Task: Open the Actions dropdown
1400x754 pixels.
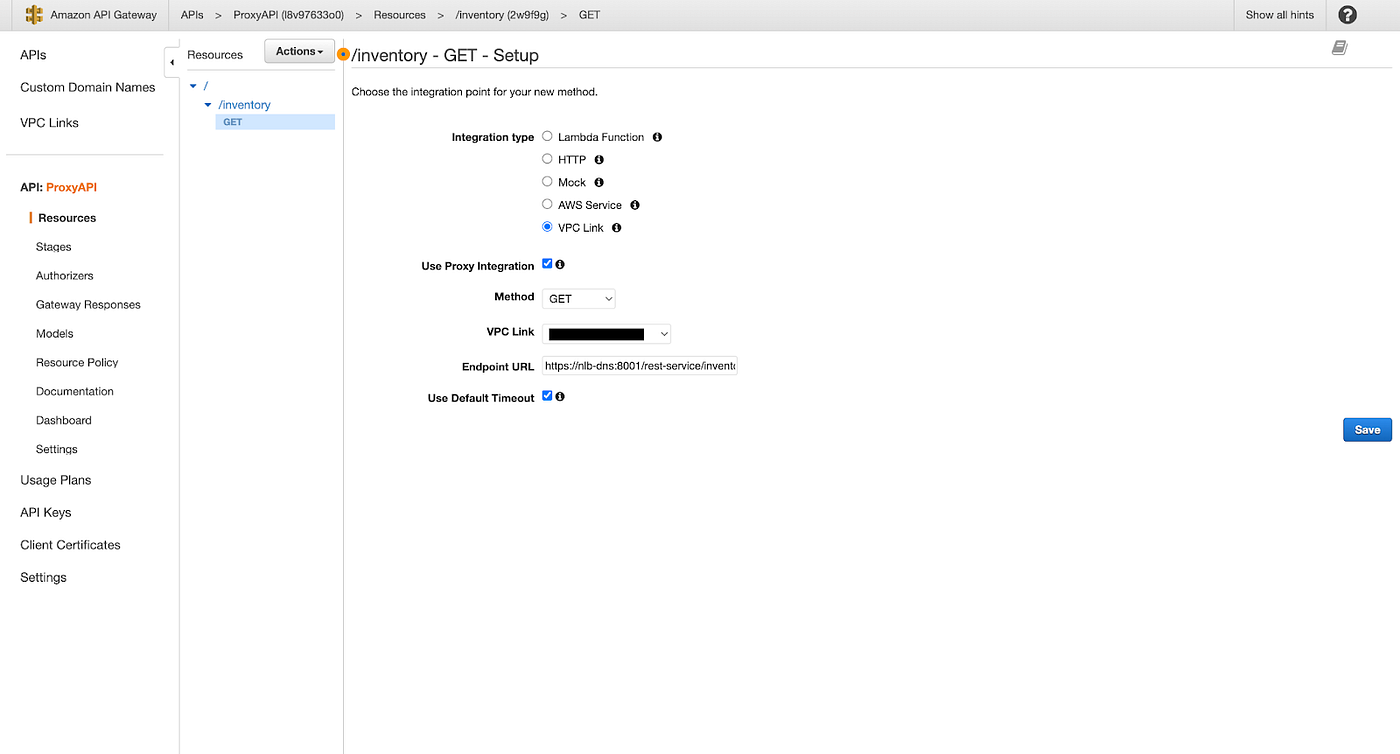Action: (x=299, y=52)
